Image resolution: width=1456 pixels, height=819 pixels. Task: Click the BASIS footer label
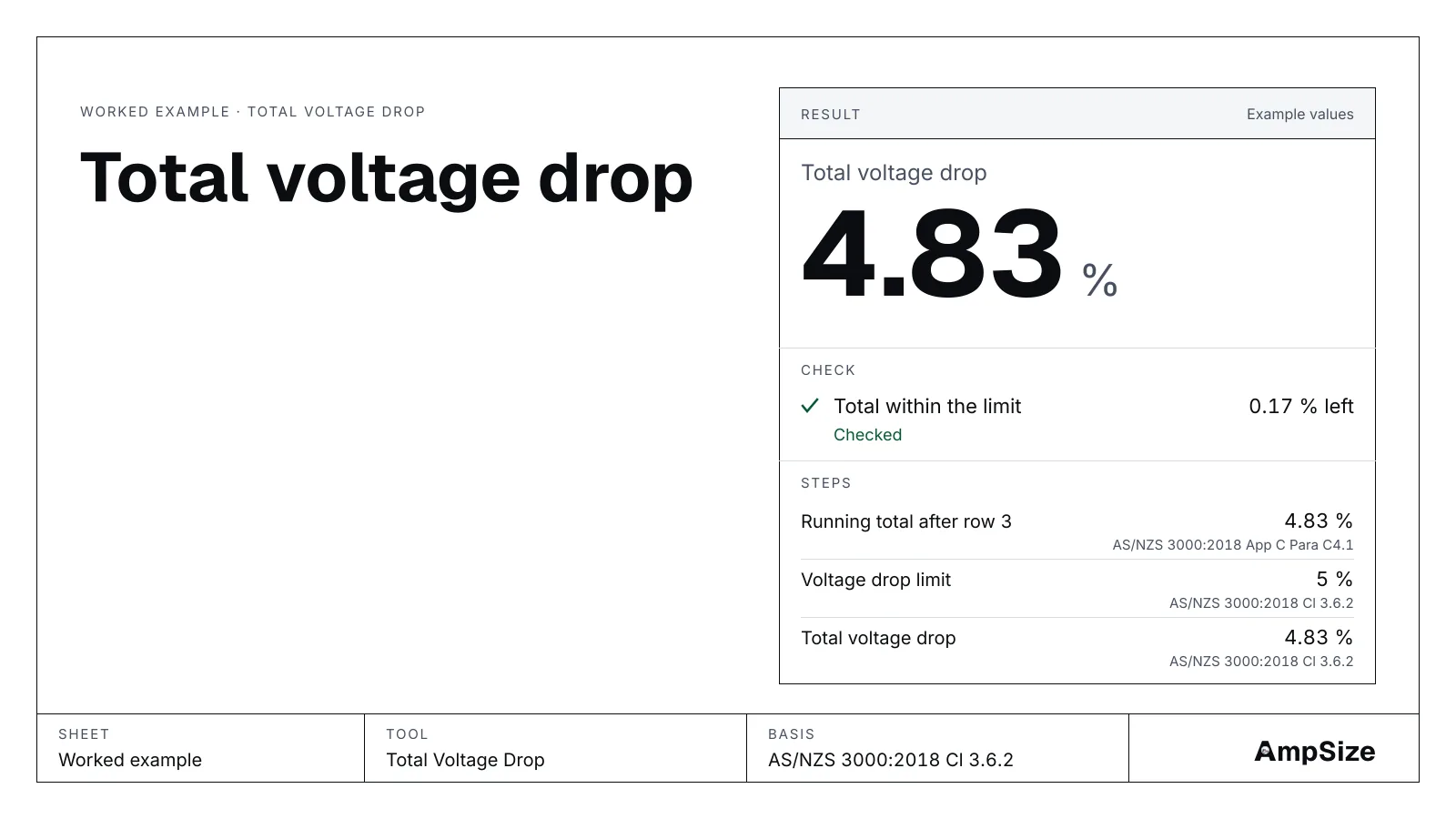[x=792, y=734]
